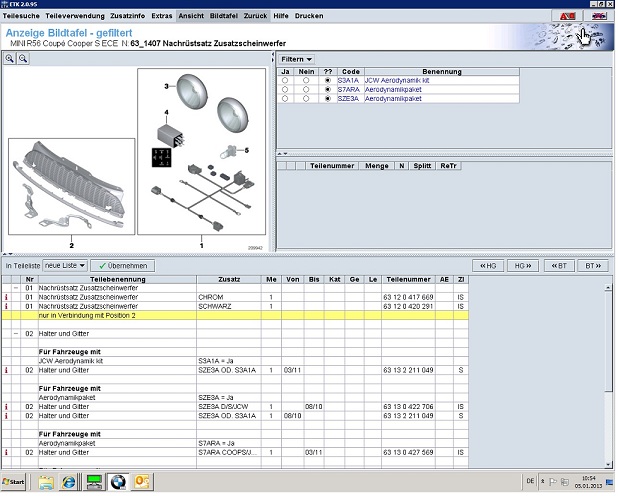Select Ja for S3A1A JCW Aerodynamik kit
Screen dimensions: 618x496
[x=285, y=81]
